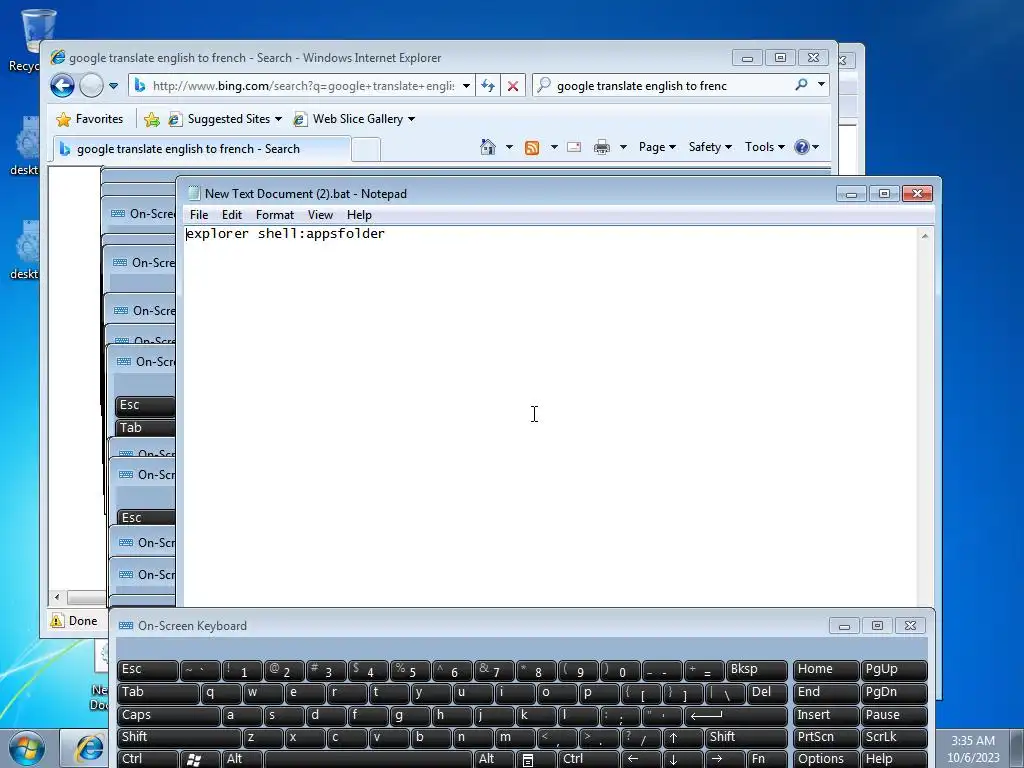Screen dimensions: 1024x768
Task: Click the Return arrow key on On-Screen Keyboard
Action: tap(735, 716)
